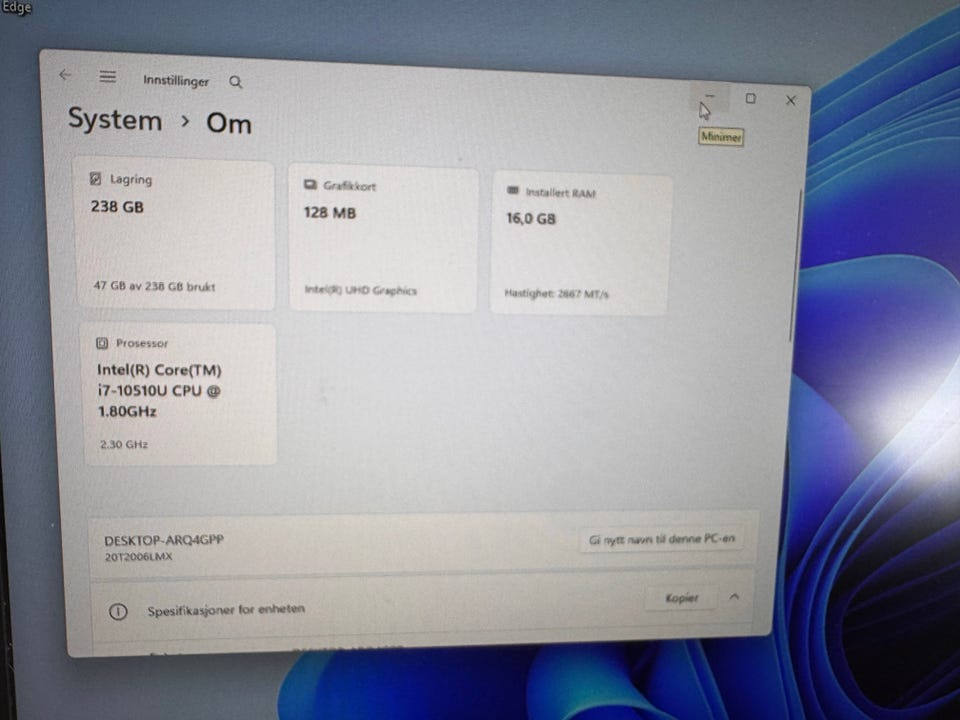
Task: Minimize the Innstillinger window
Action: (x=710, y=96)
